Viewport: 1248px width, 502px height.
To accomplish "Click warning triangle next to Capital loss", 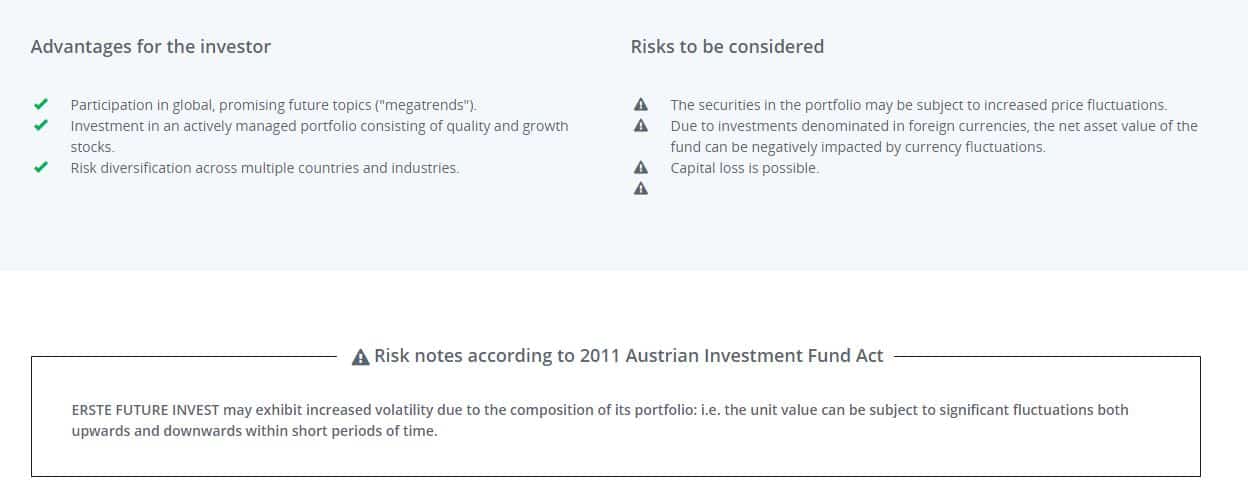I will 641,168.
